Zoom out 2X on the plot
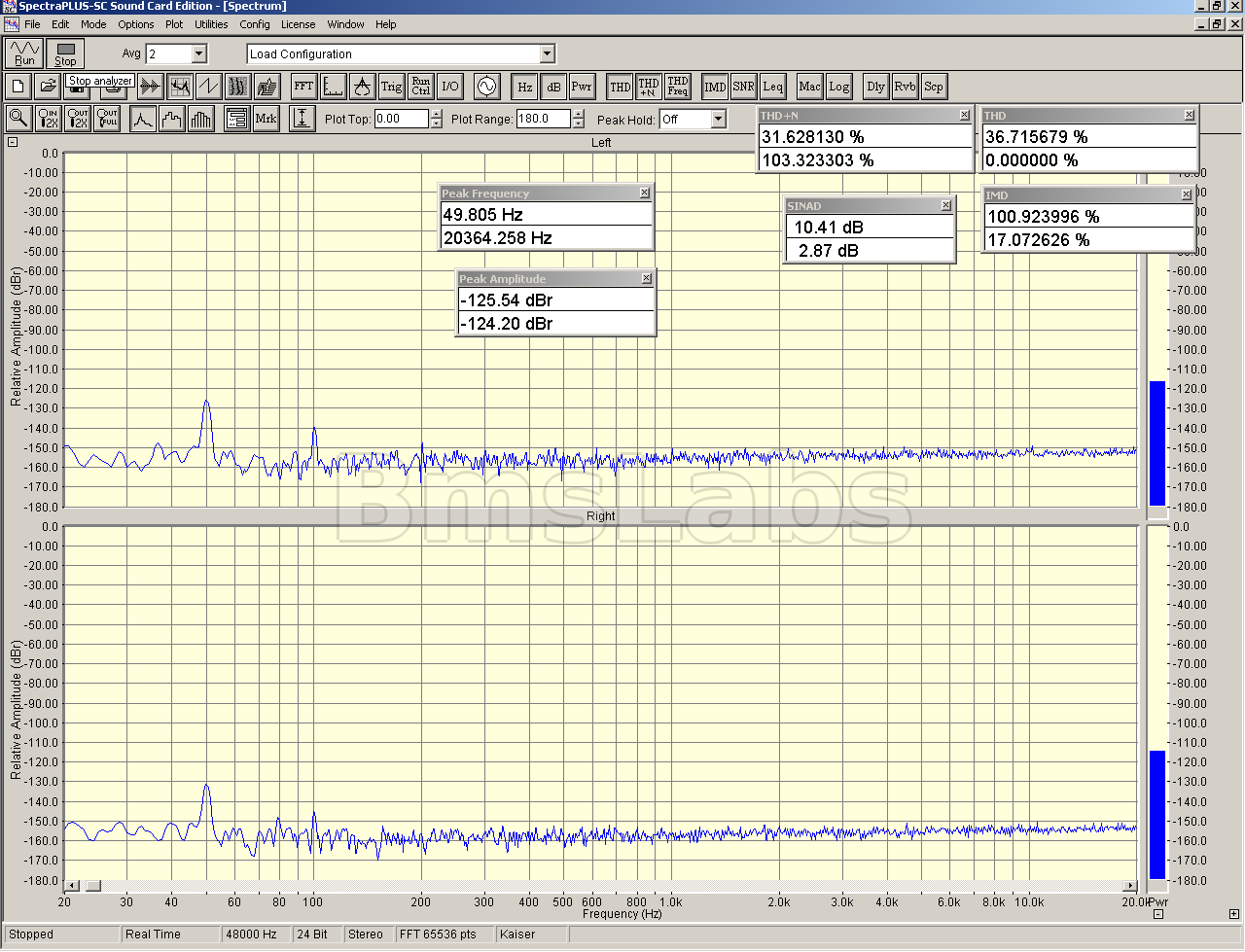The image size is (1245, 952). (78, 119)
